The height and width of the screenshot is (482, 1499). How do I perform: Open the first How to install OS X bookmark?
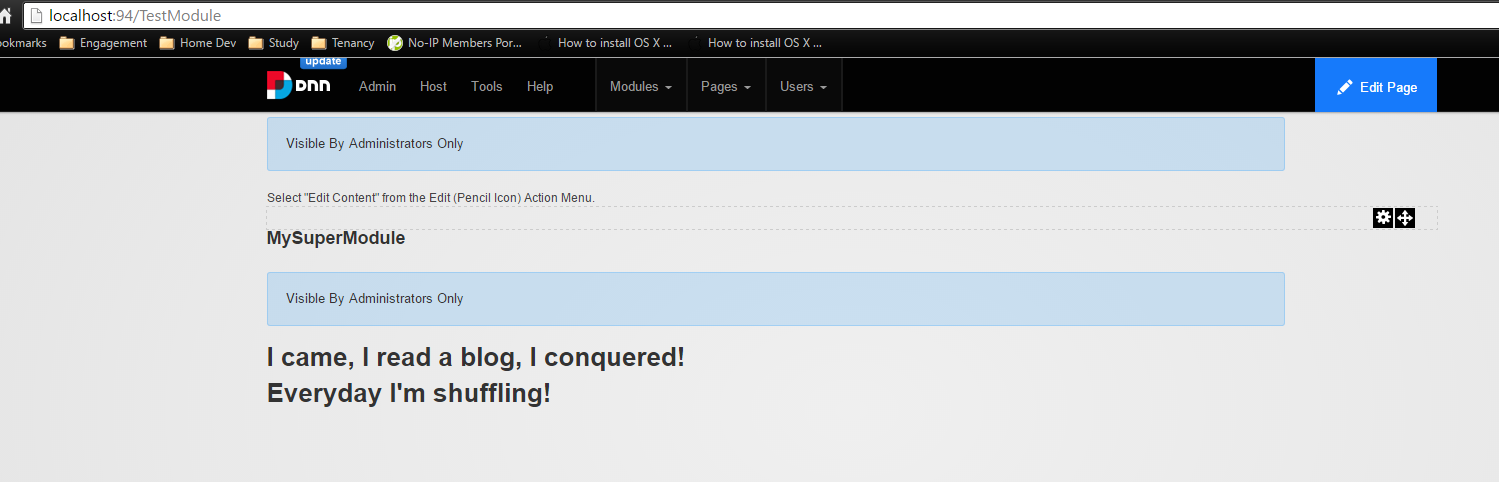[x=605, y=43]
